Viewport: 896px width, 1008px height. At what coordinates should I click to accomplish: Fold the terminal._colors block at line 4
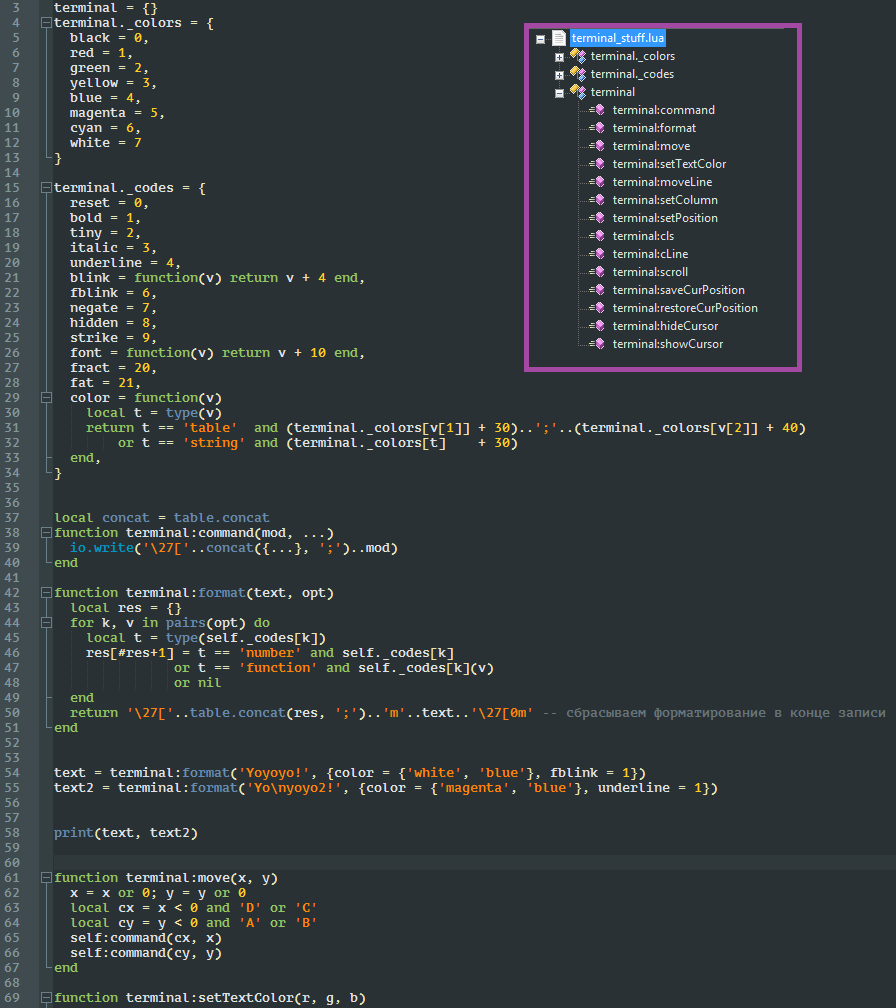pos(46,22)
